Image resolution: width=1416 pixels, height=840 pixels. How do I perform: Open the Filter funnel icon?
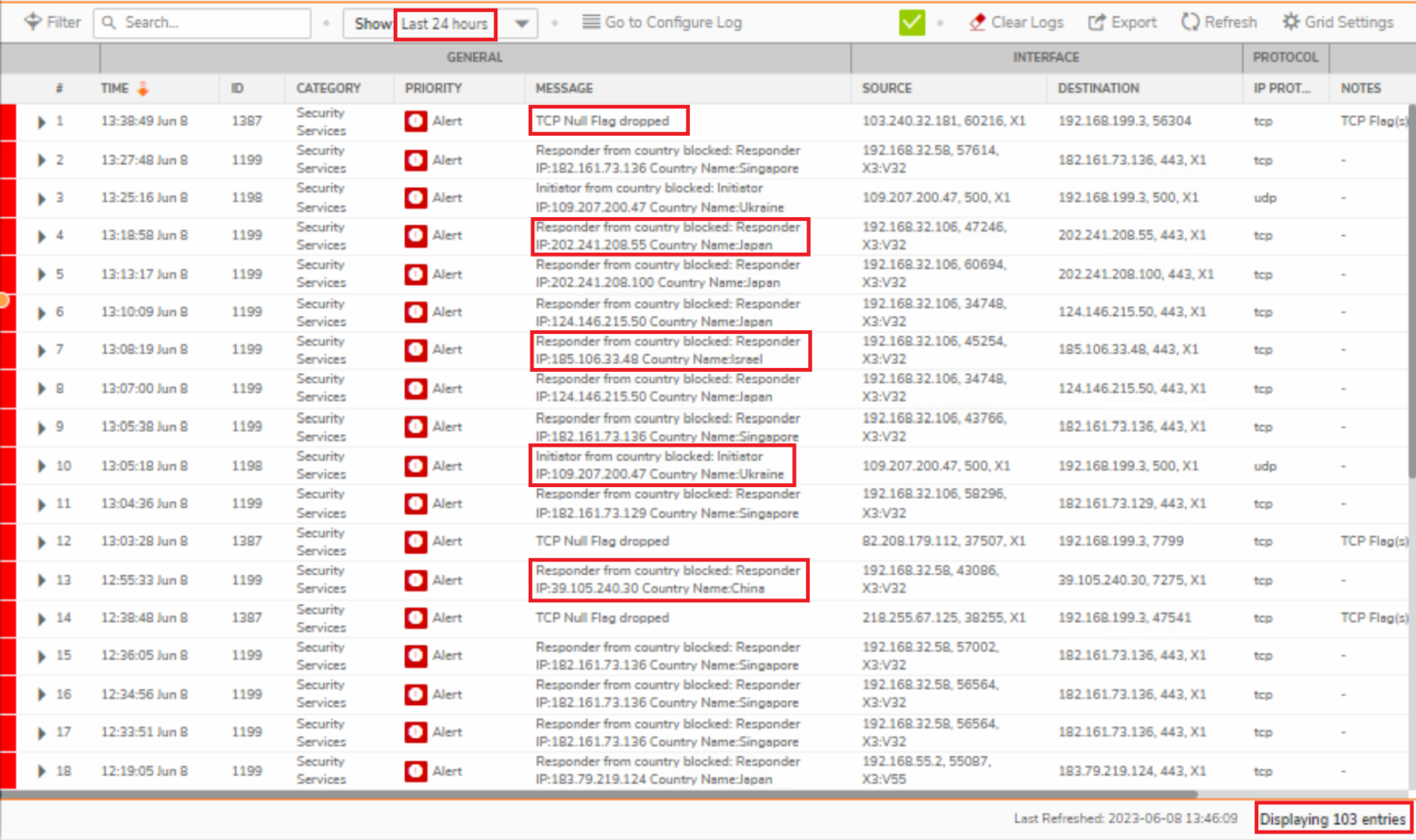click(33, 22)
